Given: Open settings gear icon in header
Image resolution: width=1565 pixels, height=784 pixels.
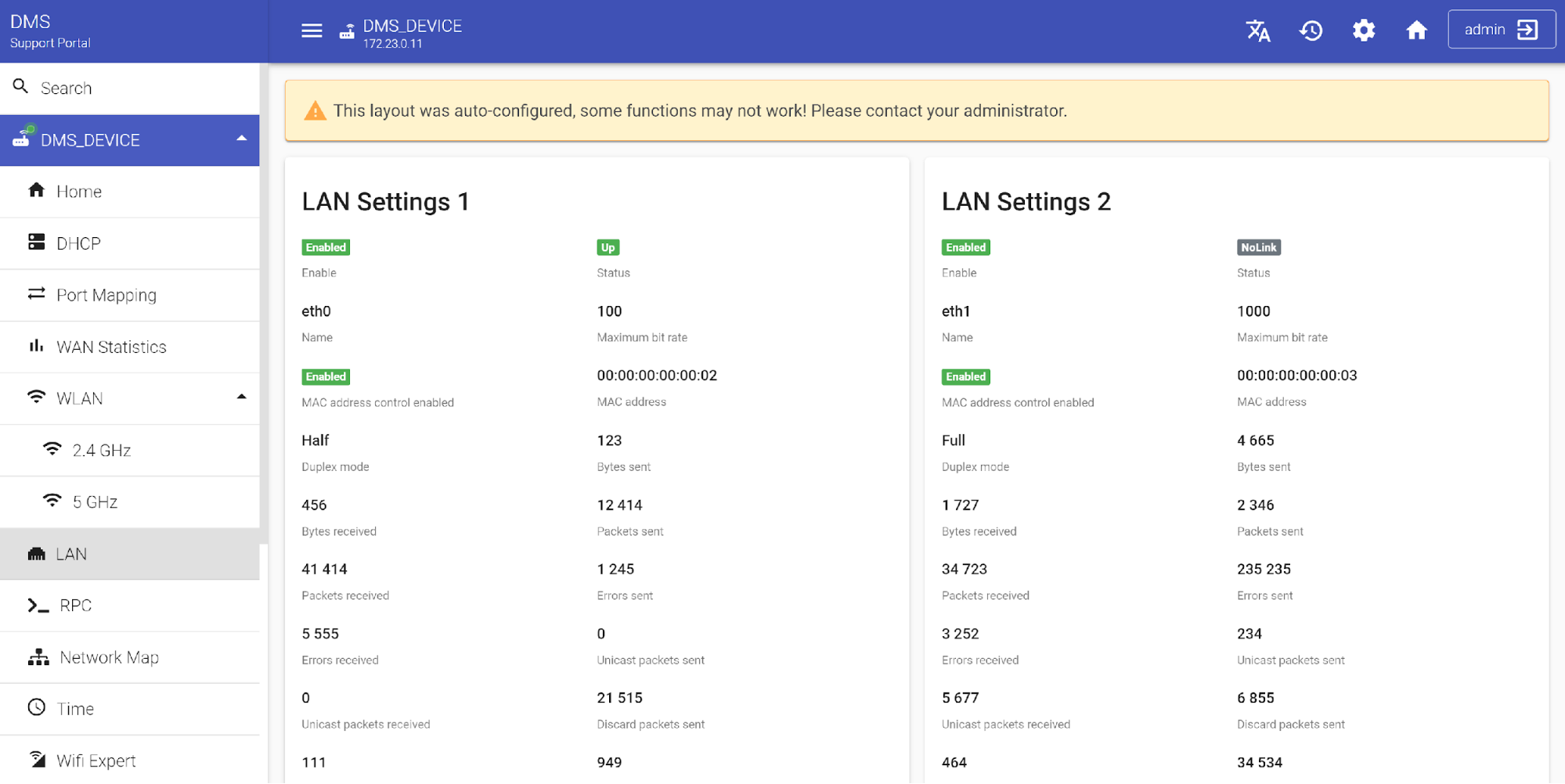Looking at the screenshot, I should [x=1363, y=31].
